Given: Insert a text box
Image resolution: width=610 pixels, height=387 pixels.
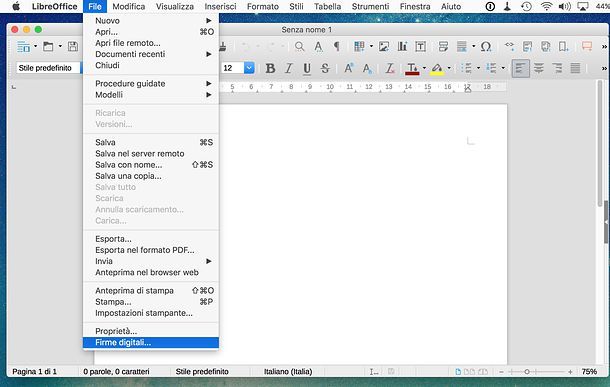Looking at the screenshot, I should (x=421, y=47).
